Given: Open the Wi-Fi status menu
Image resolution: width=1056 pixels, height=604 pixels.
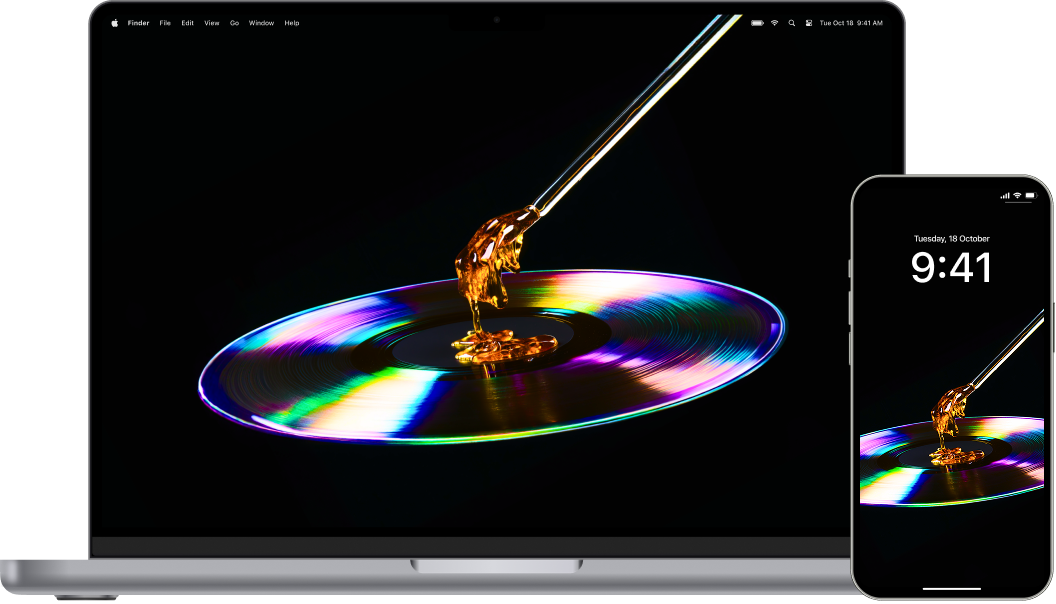Looking at the screenshot, I should 774,22.
